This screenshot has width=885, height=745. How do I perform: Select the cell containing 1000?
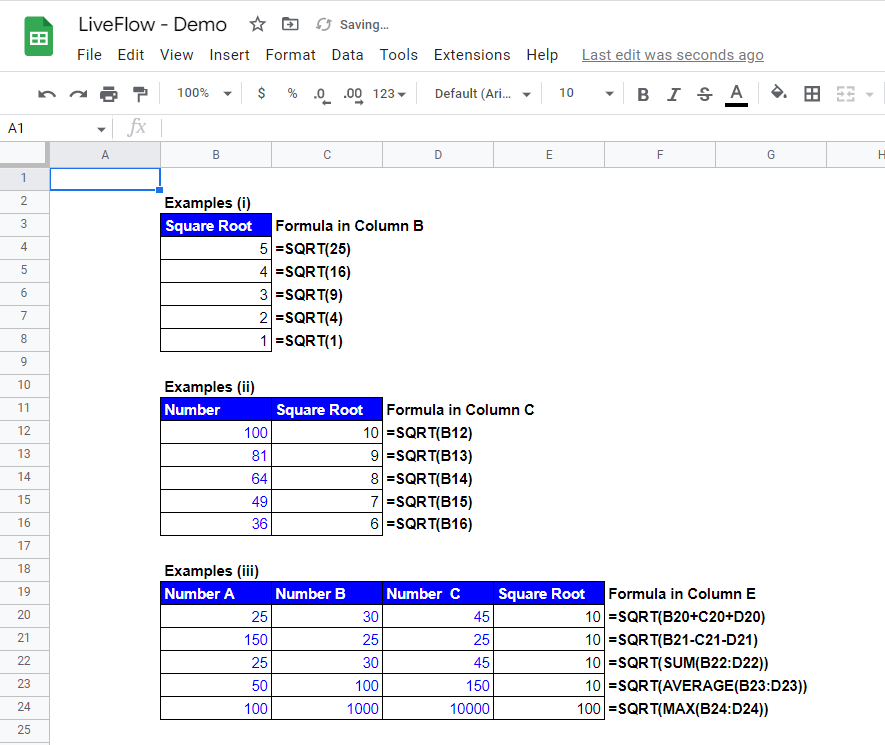pyautogui.click(x=327, y=708)
